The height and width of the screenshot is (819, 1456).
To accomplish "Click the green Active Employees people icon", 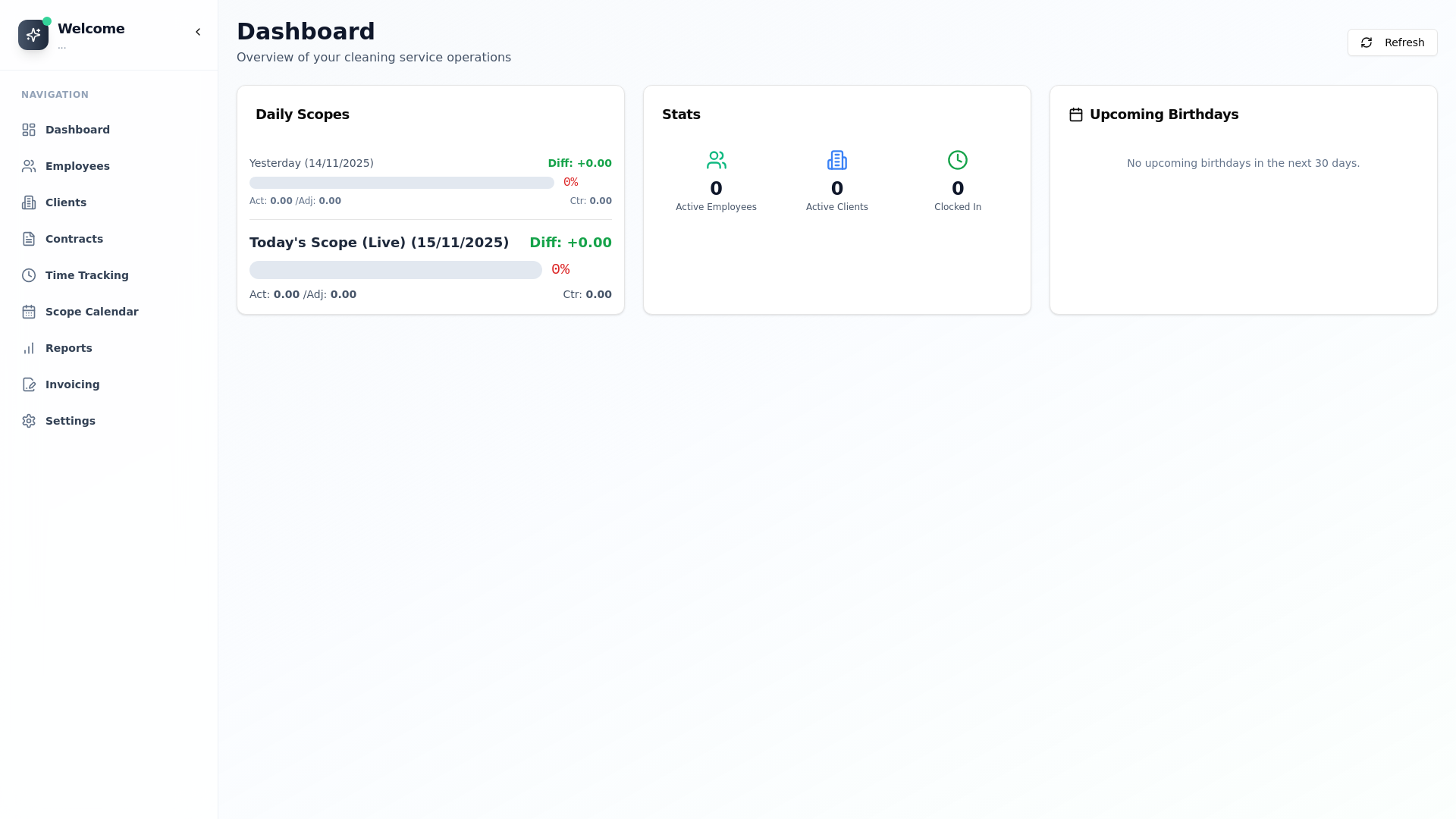I will click(716, 160).
